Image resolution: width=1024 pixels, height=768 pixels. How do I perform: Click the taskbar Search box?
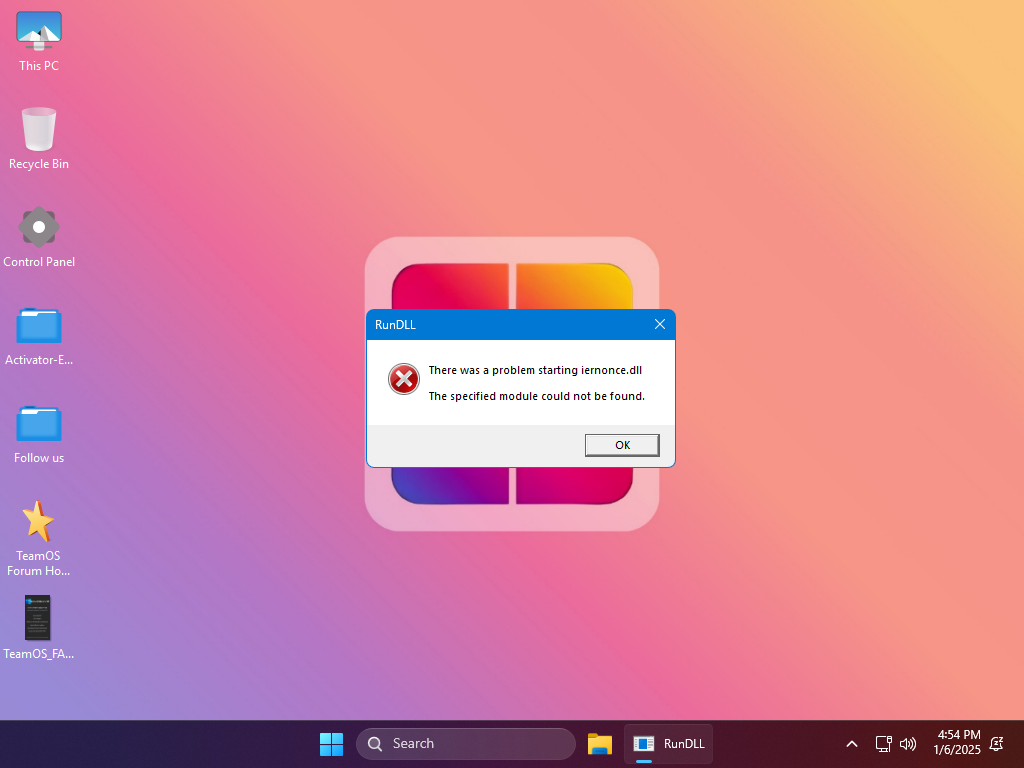tap(466, 744)
